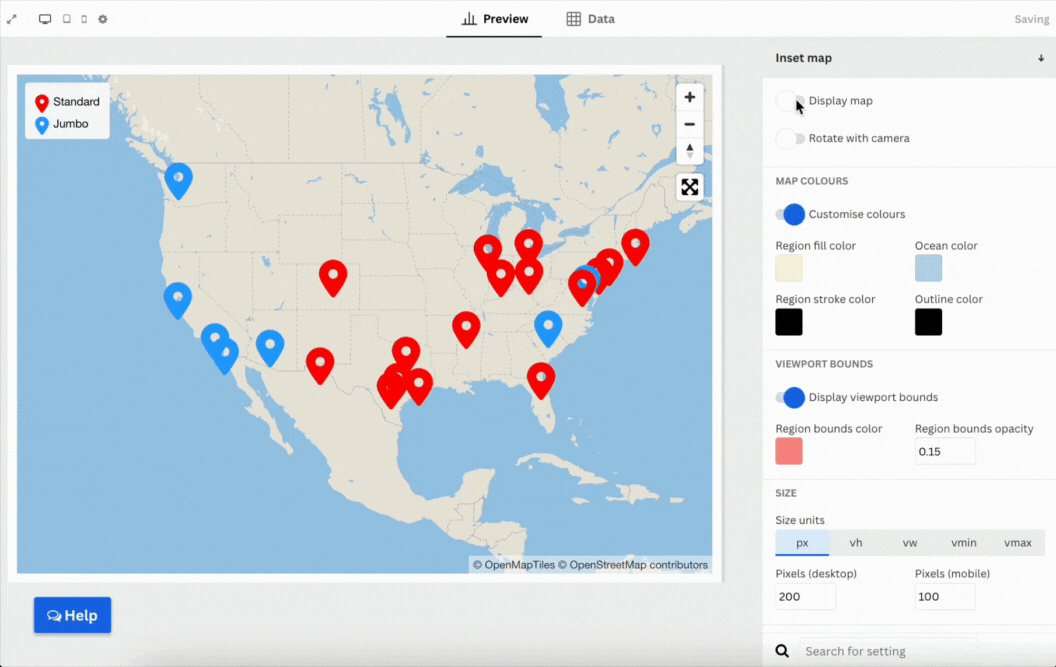
Task: Enable Rotate with camera toggle
Action: pos(790,139)
